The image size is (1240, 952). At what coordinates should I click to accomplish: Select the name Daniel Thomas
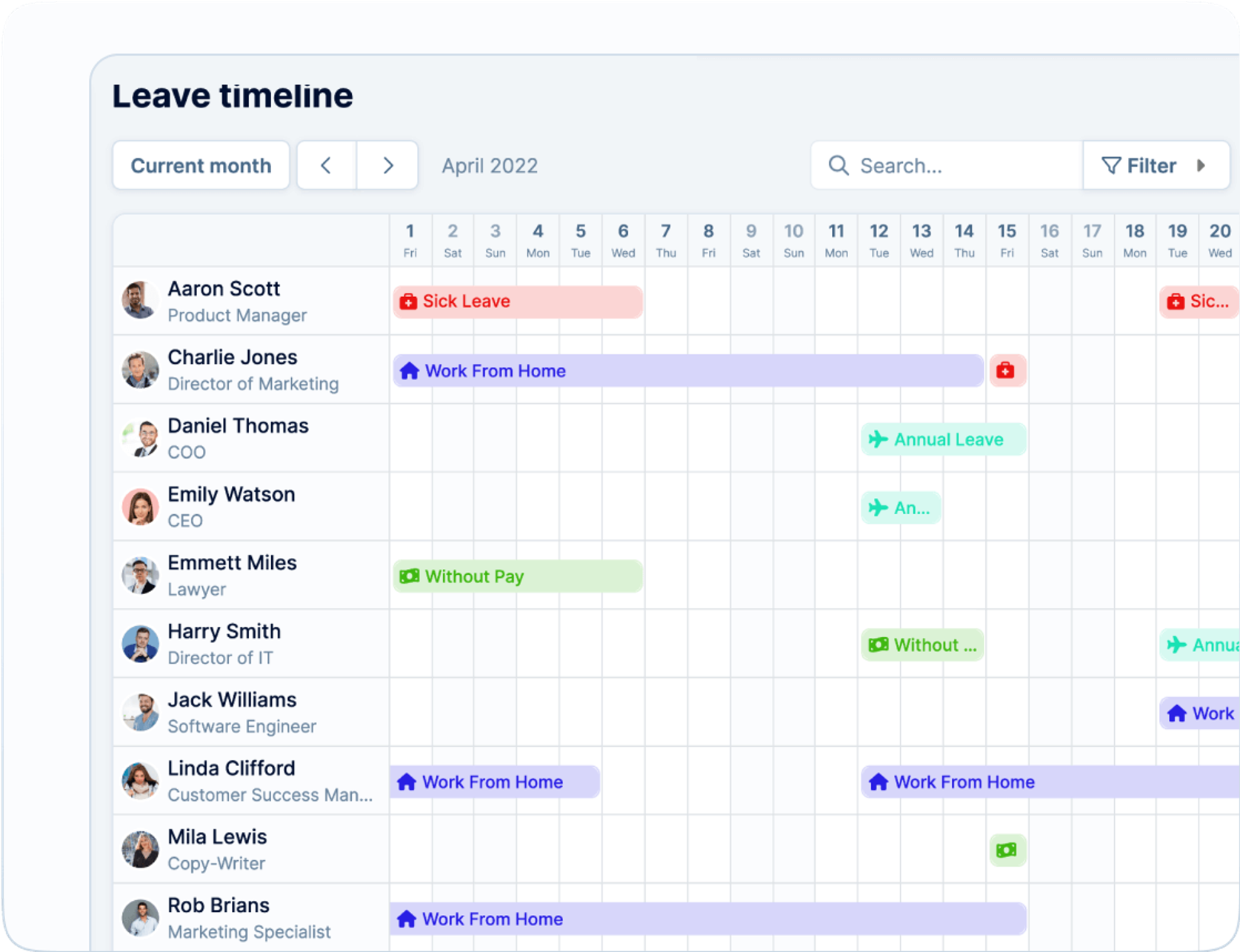(x=238, y=425)
